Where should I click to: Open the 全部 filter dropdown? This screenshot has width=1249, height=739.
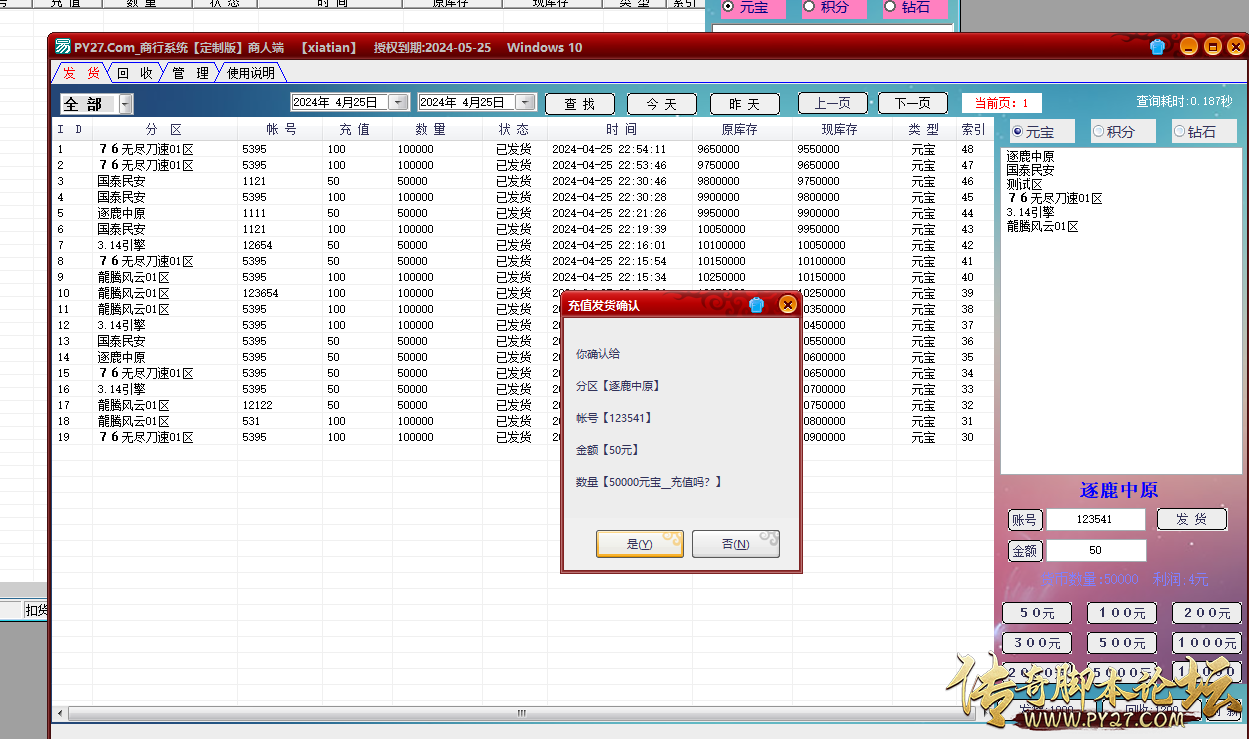(x=125, y=104)
